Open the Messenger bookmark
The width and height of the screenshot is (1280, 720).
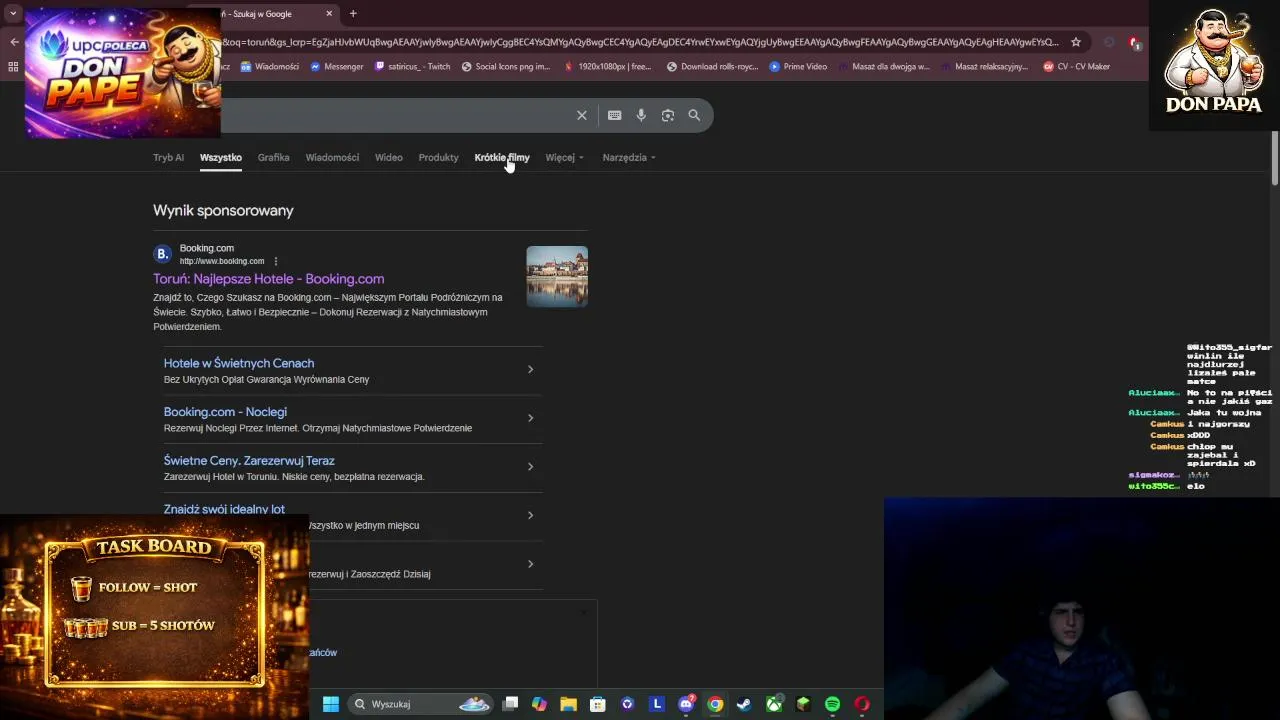[x=337, y=67]
